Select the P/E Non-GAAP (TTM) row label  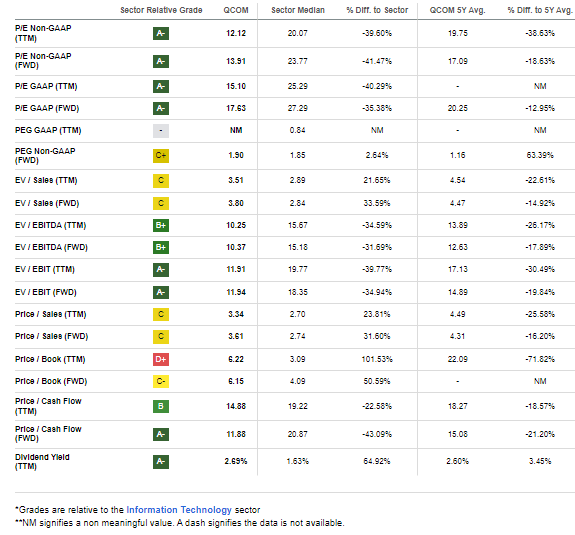43,33
